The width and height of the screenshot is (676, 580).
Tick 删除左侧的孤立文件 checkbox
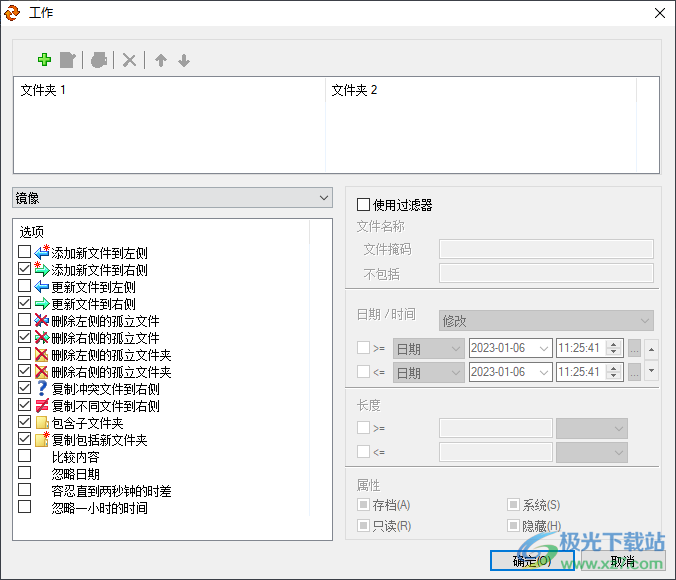25,320
